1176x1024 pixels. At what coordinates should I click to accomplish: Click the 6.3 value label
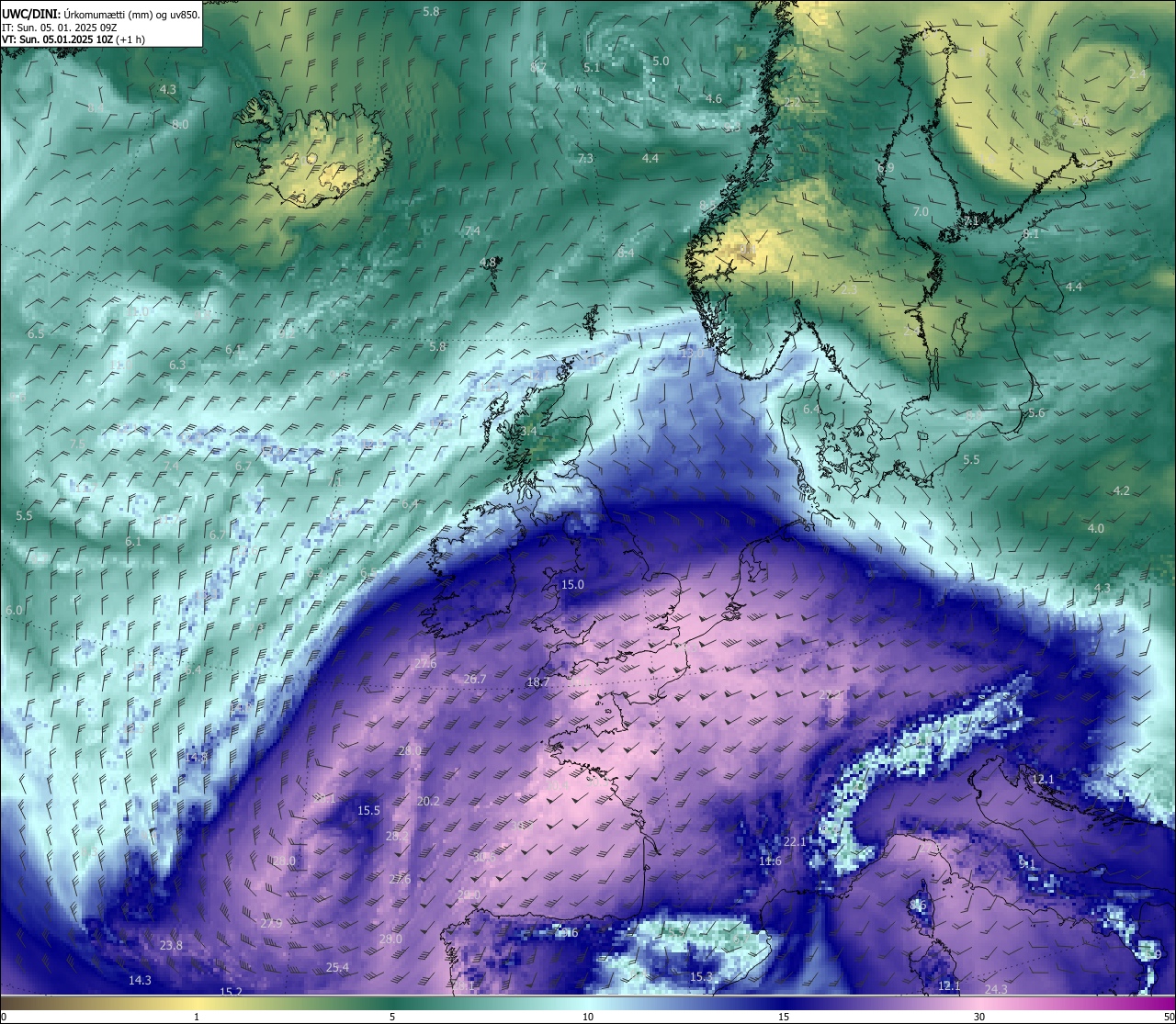pos(177,365)
